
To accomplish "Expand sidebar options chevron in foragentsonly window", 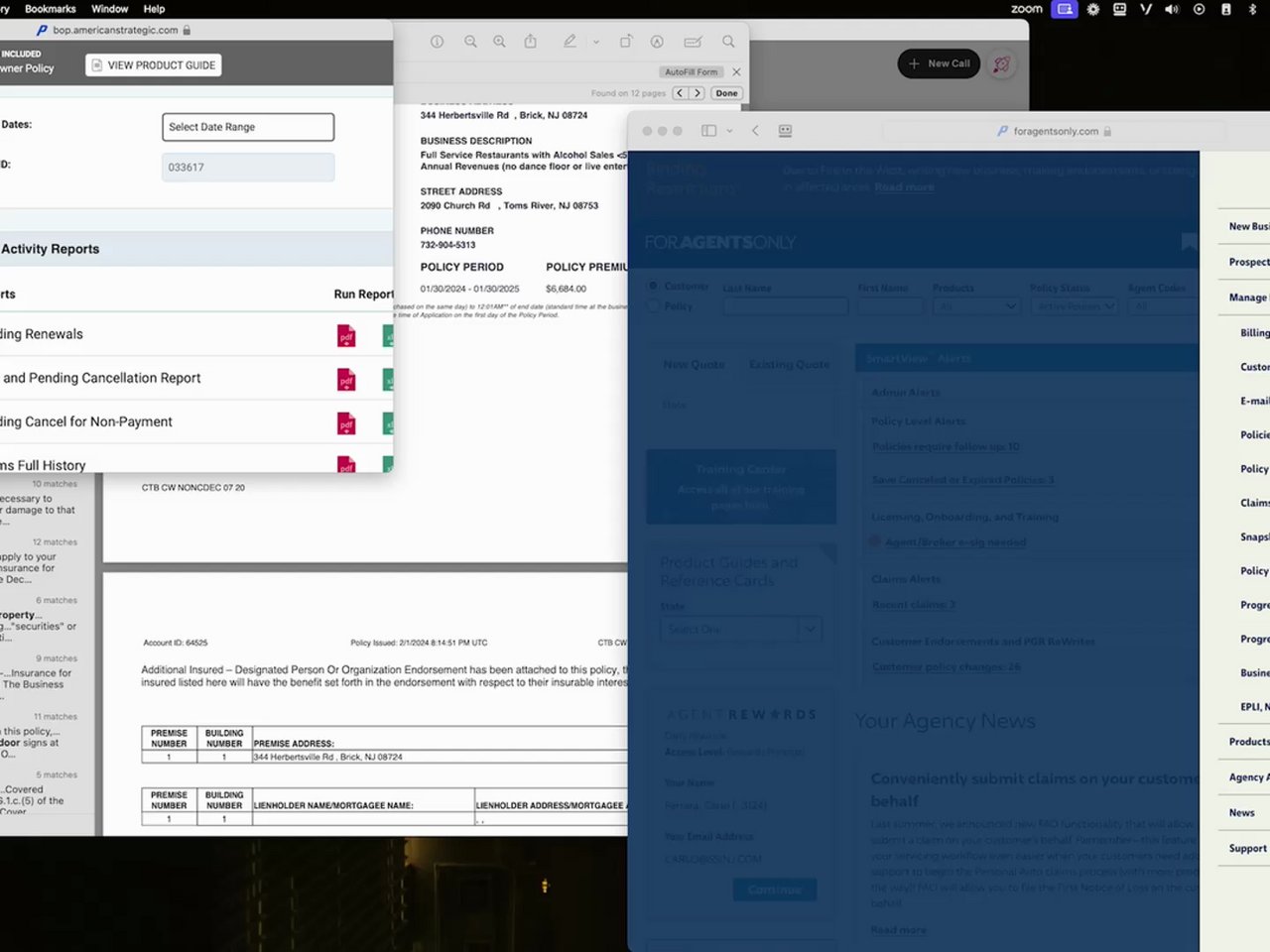I will pyautogui.click(x=729, y=131).
